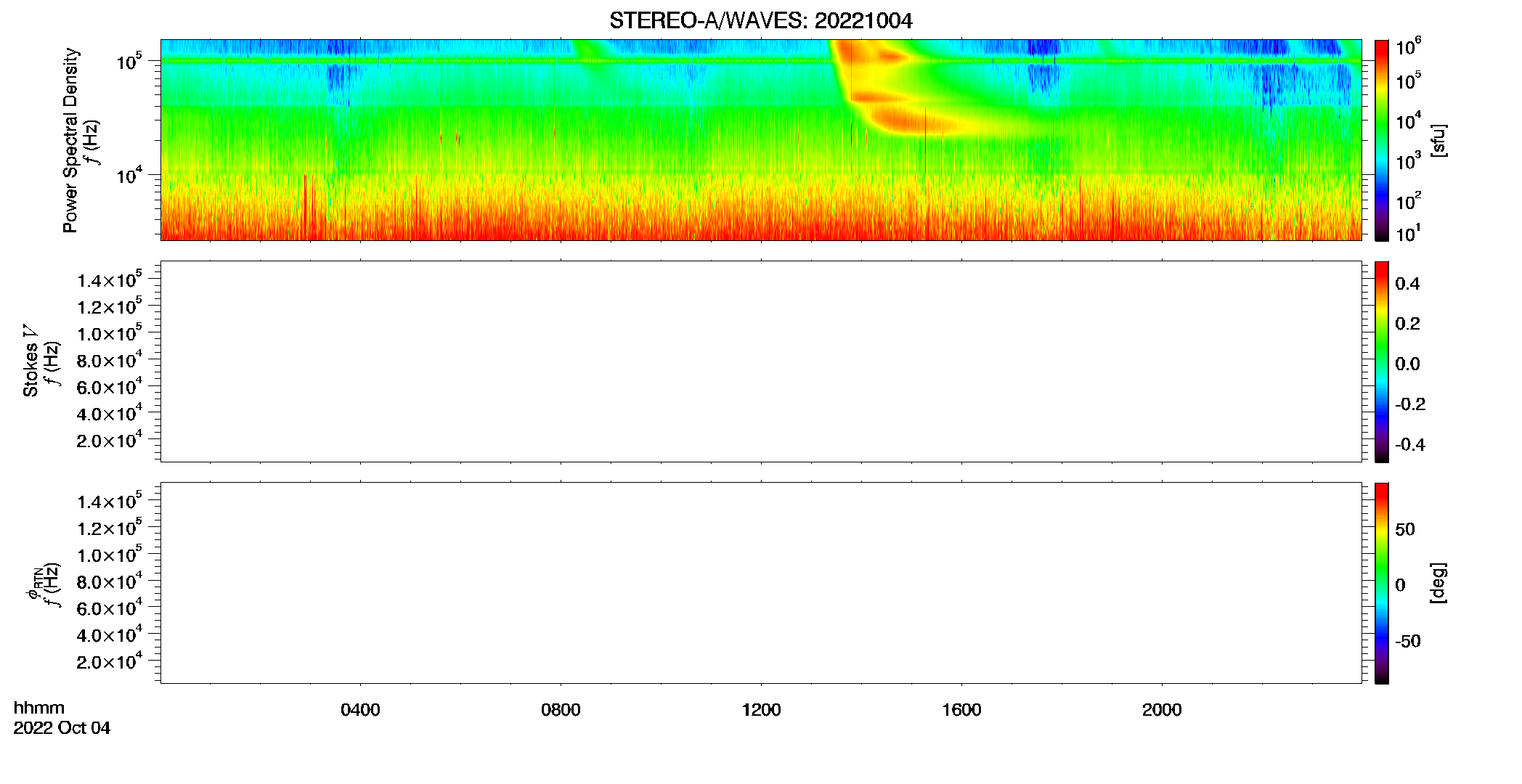Select the φ RTN axis label
This screenshot has width=1522, height=784.
(33, 584)
